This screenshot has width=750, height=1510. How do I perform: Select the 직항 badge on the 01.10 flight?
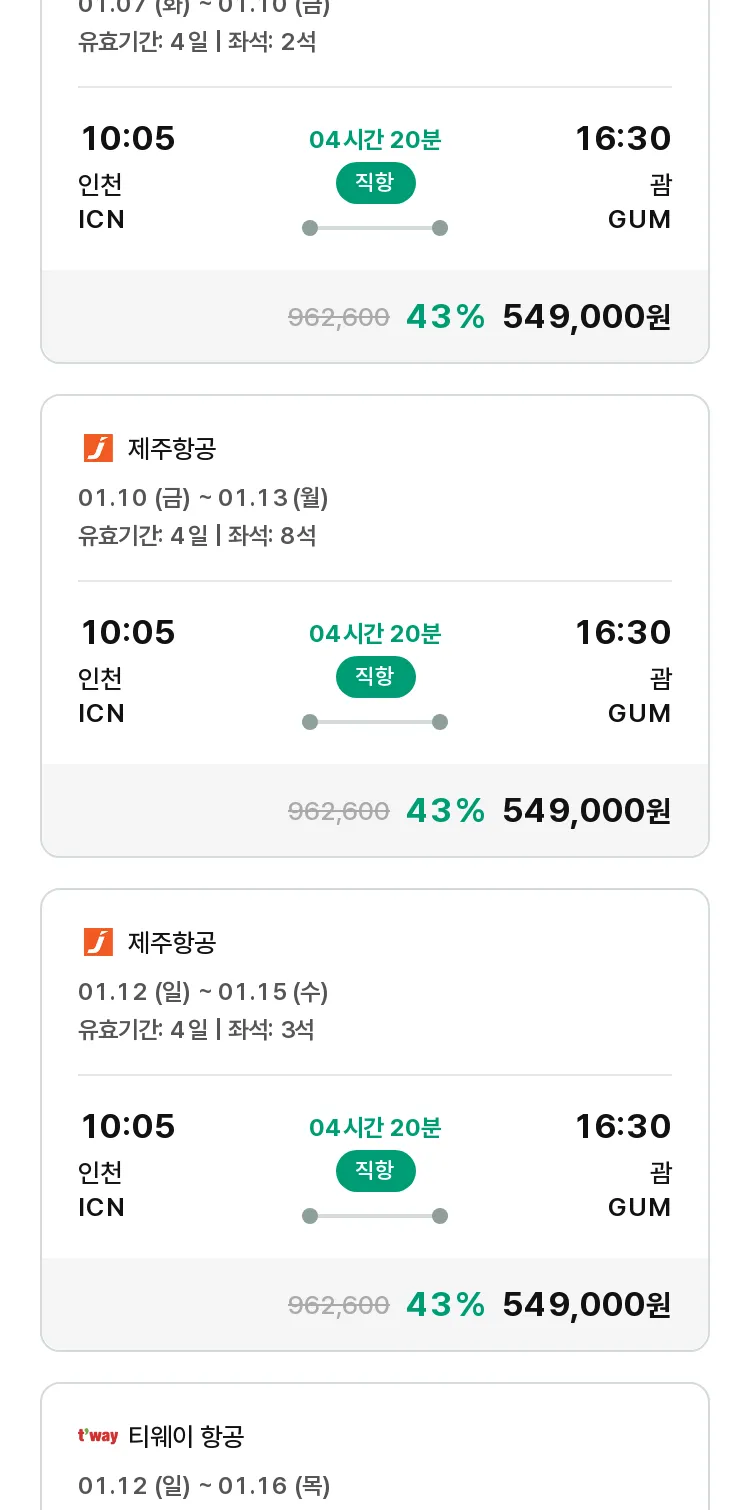coord(375,677)
